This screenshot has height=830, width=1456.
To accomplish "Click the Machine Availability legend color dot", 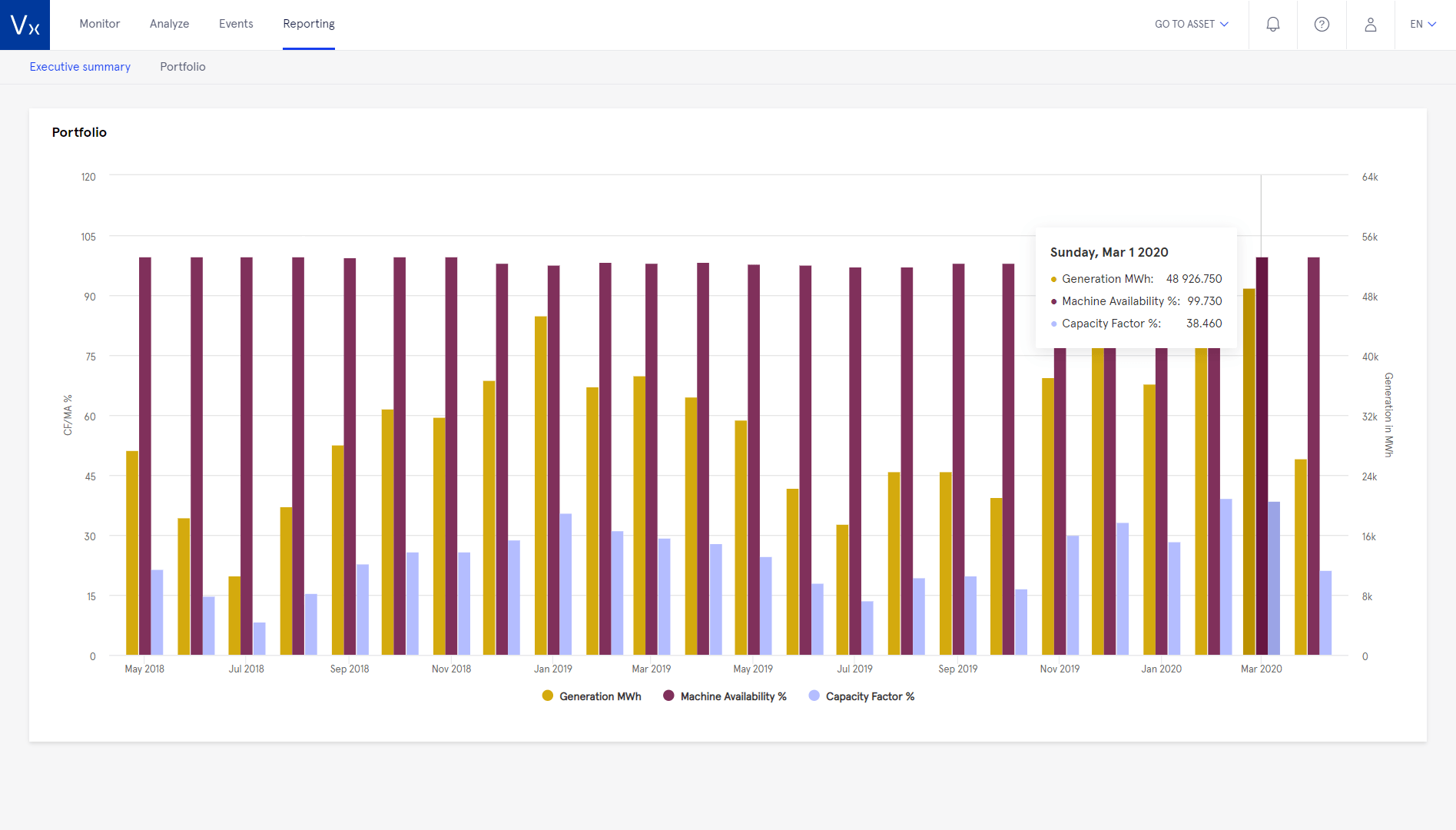I will (x=668, y=696).
